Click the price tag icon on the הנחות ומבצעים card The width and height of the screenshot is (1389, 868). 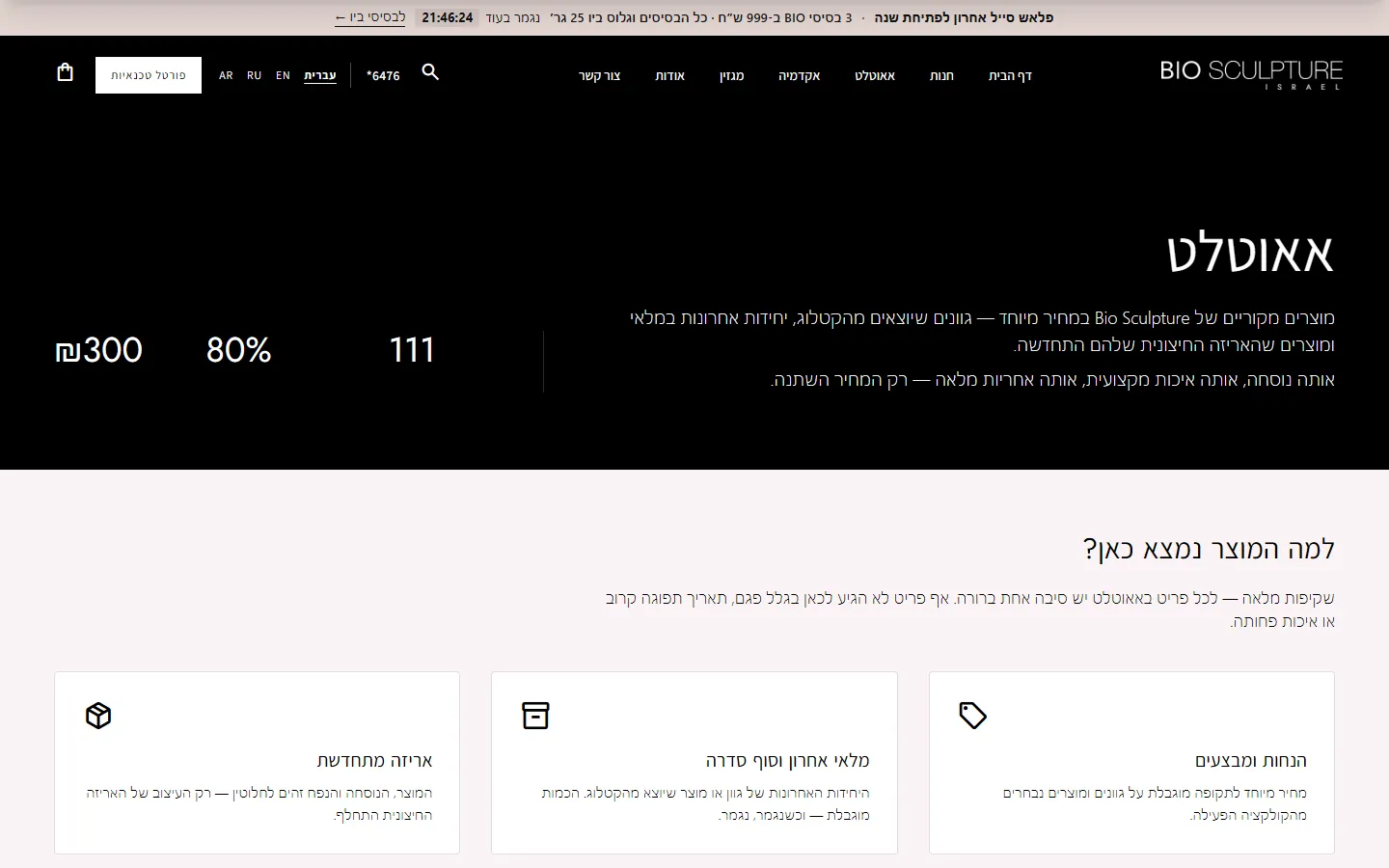pos(972,716)
